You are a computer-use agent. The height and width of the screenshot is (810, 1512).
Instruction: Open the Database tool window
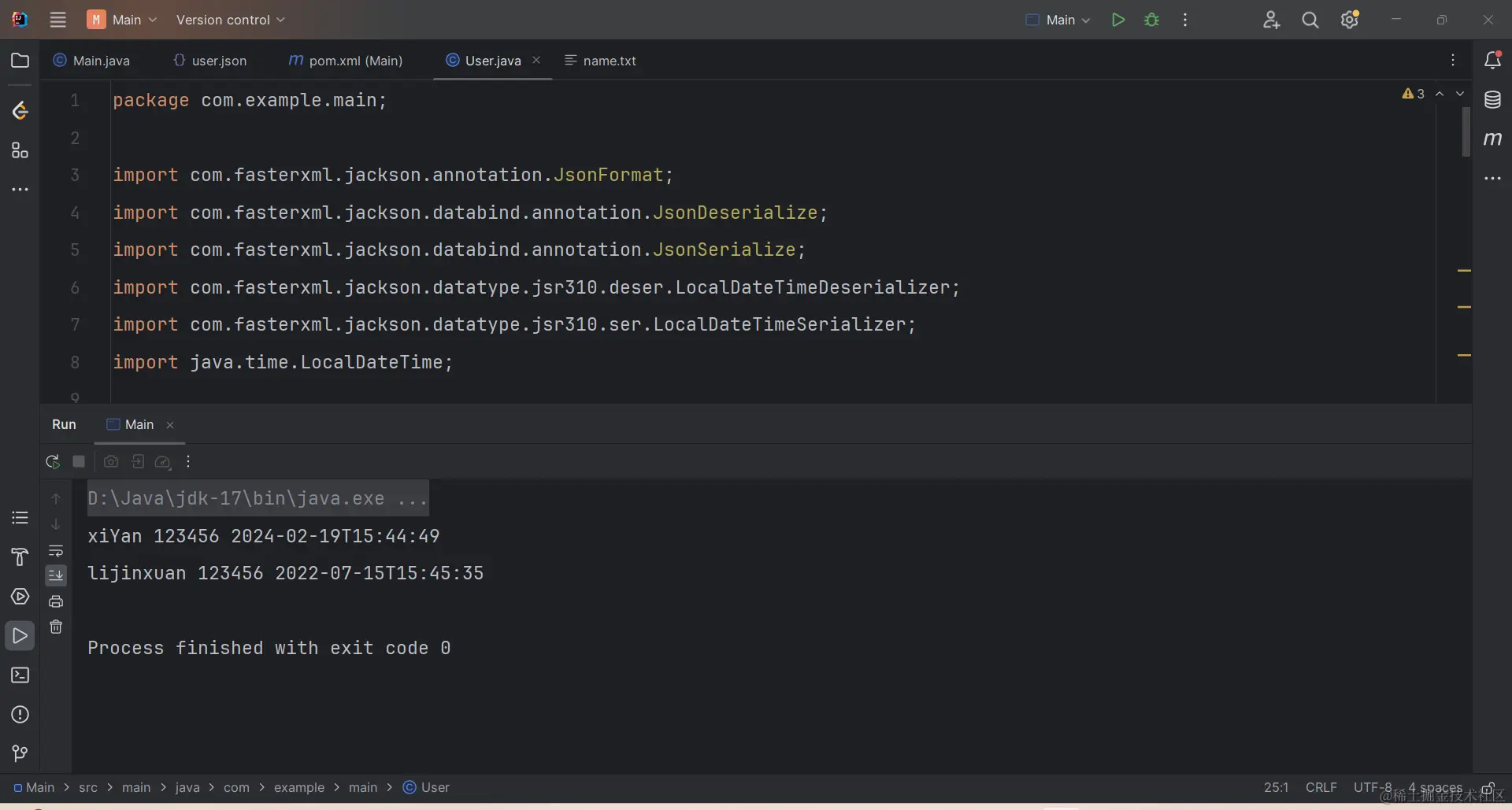click(1492, 99)
